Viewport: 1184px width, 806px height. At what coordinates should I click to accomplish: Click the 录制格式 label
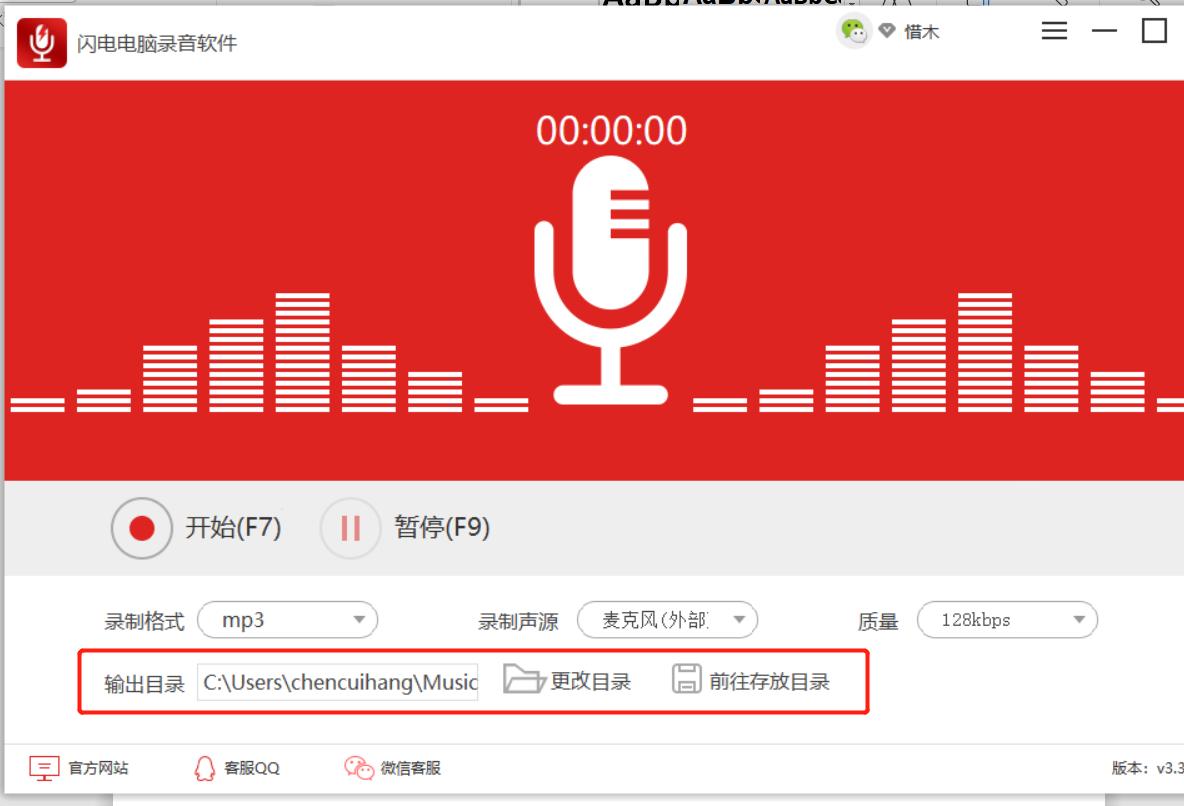[144, 622]
